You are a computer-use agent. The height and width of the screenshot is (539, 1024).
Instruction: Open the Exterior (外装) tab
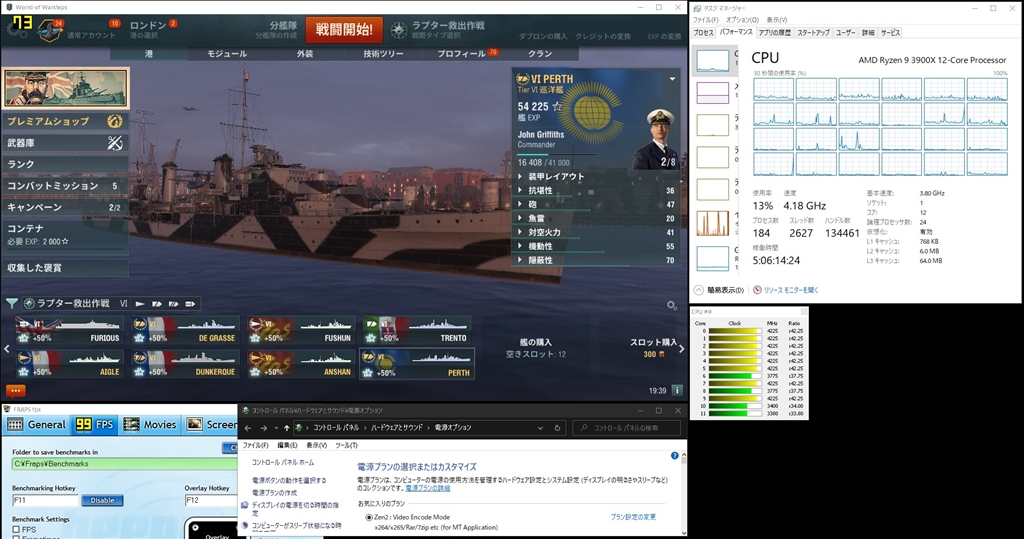[305, 54]
